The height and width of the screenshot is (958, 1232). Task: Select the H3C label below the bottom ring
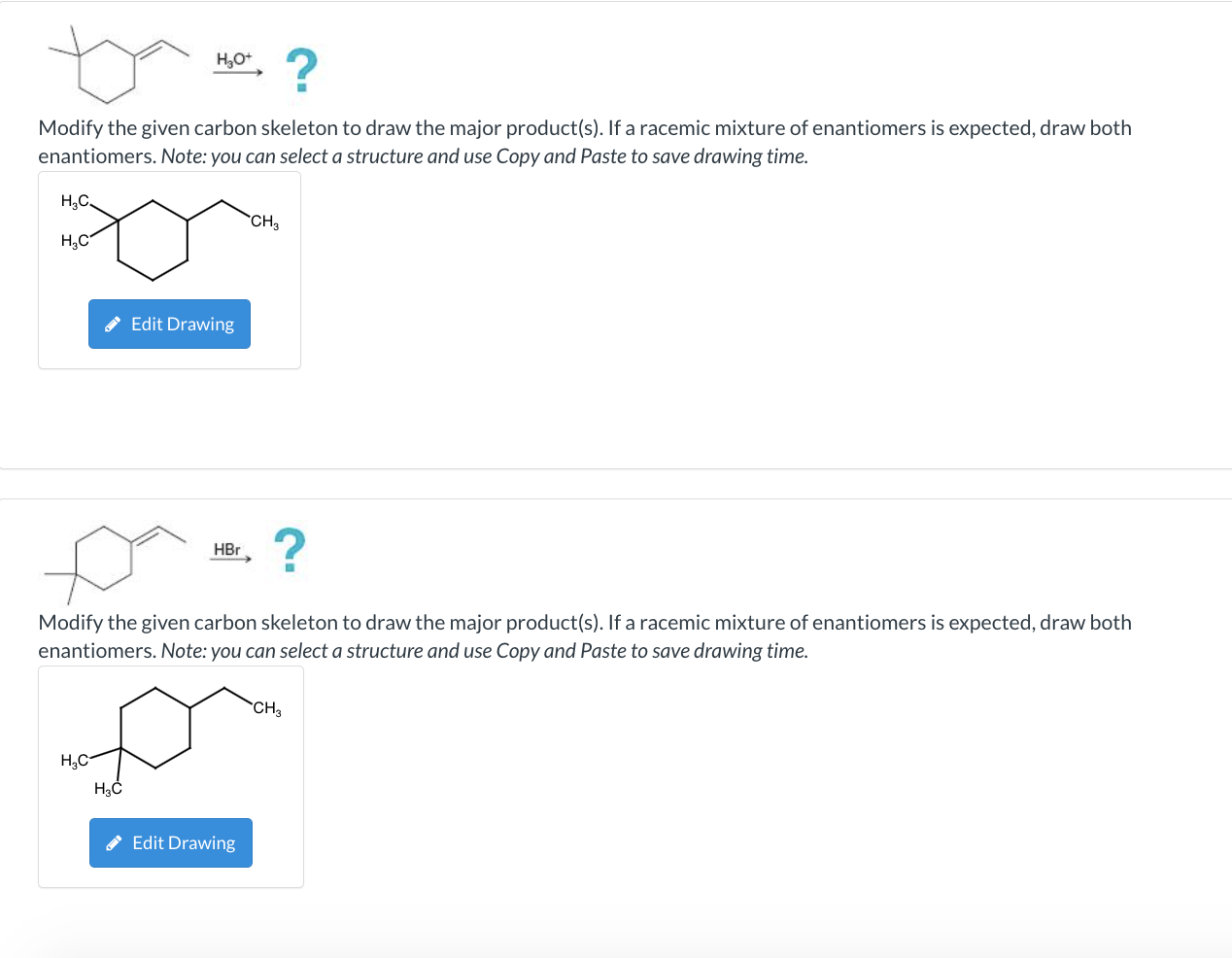[x=109, y=789]
